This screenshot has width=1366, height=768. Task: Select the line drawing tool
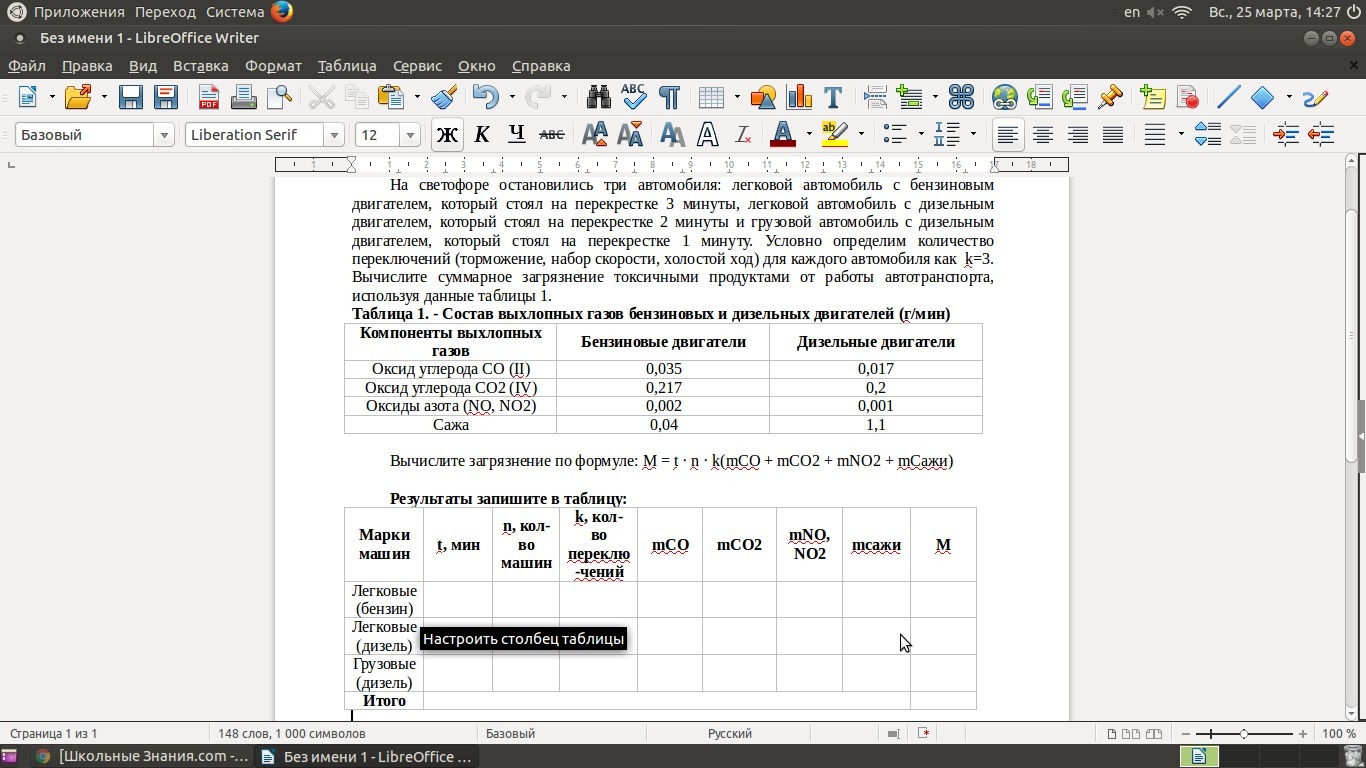[1228, 97]
